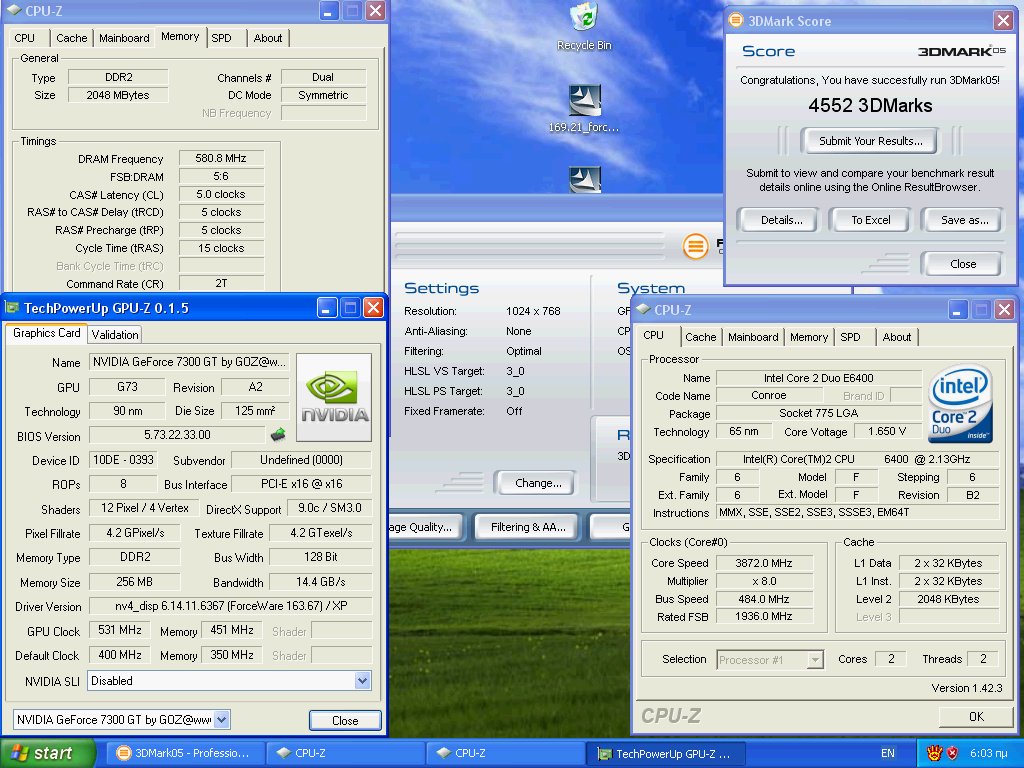
Task: Open the Recycle Bin desktop icon
Action: click(x=584, y=26)
